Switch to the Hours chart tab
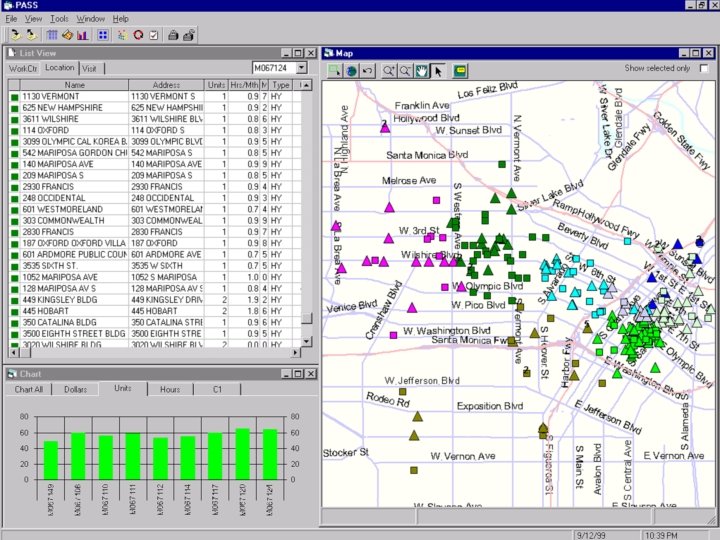The image size is (720, 540). 170,389
